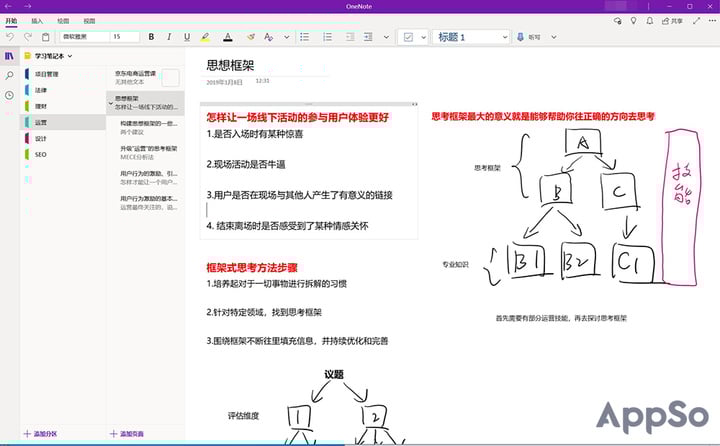Redo the last undone edit
The height and width of the screenshot is (446, 720).
coord(28,37)
